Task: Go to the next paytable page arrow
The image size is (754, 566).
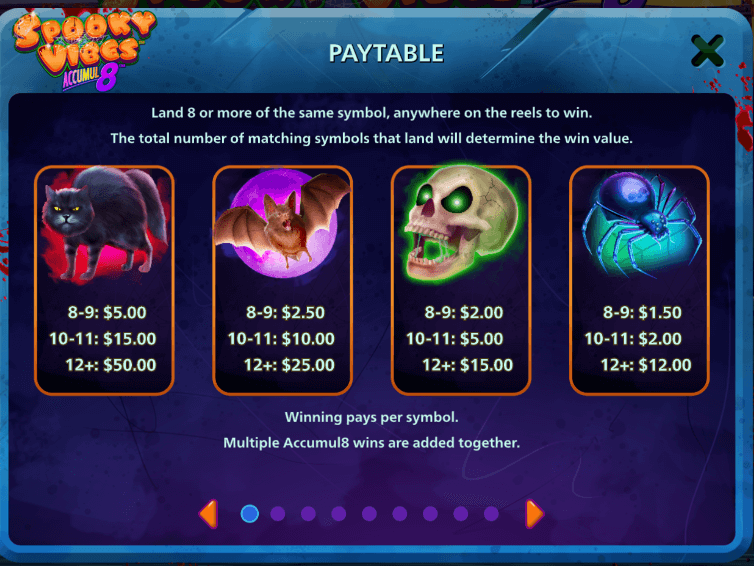Action: coord(535,514)
